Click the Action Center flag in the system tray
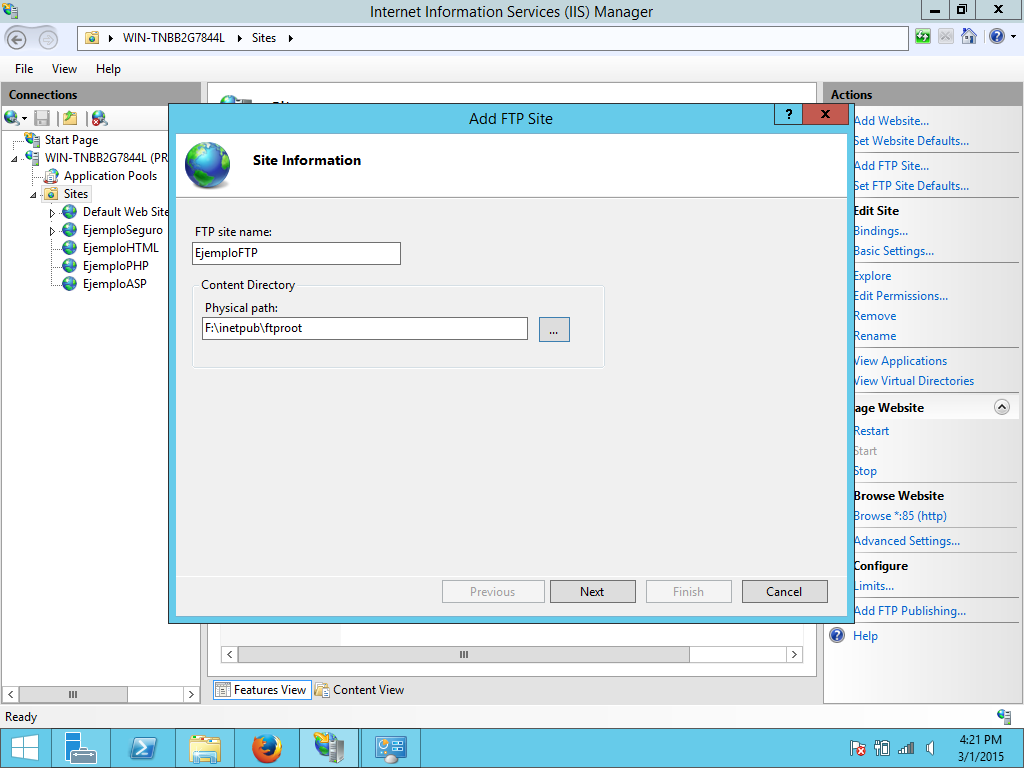Image resolution: width=1024 pixels, height=768 pixels. pyautogui.click(x=855, y=747)
